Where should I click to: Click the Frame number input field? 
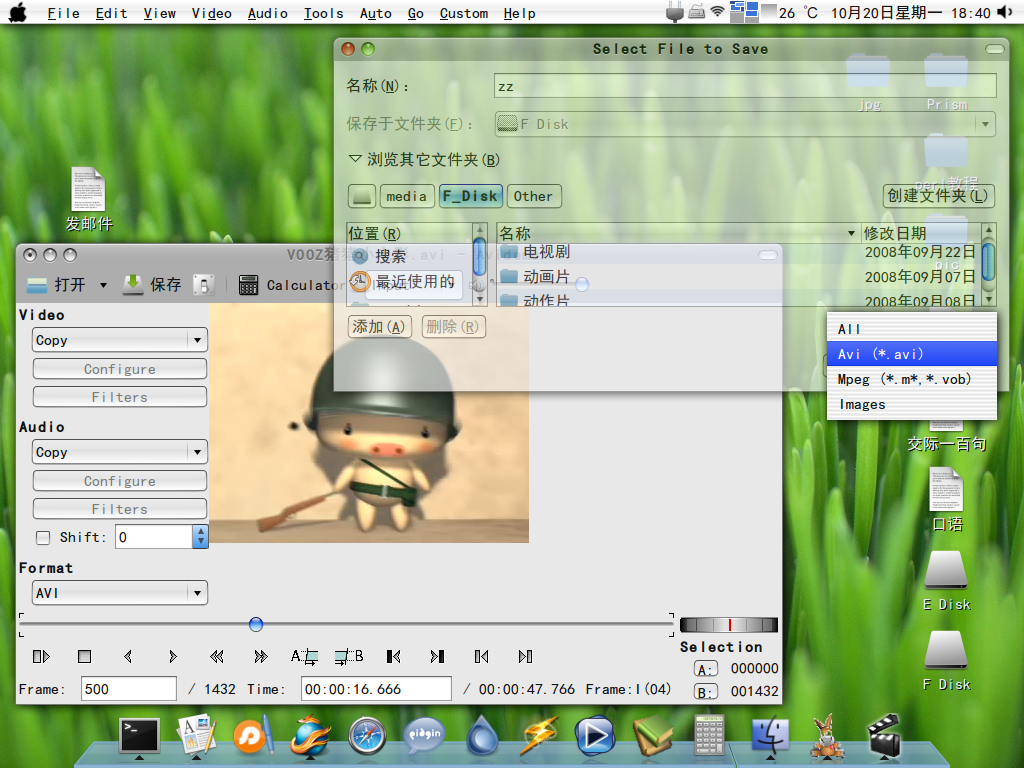click(x=129, y=689)
